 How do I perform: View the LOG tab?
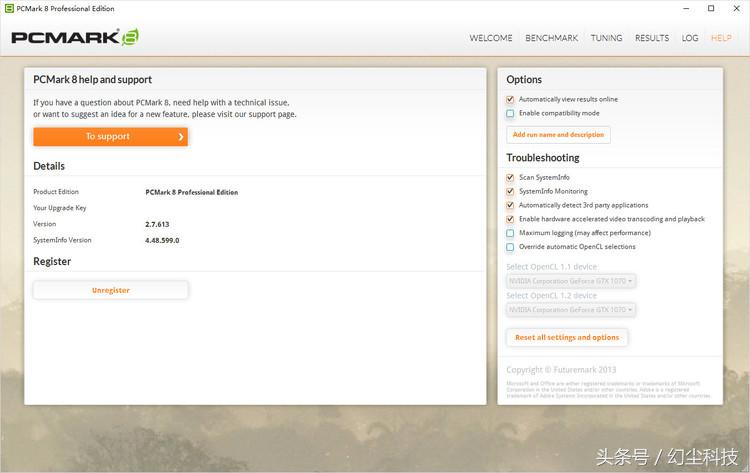690,38
